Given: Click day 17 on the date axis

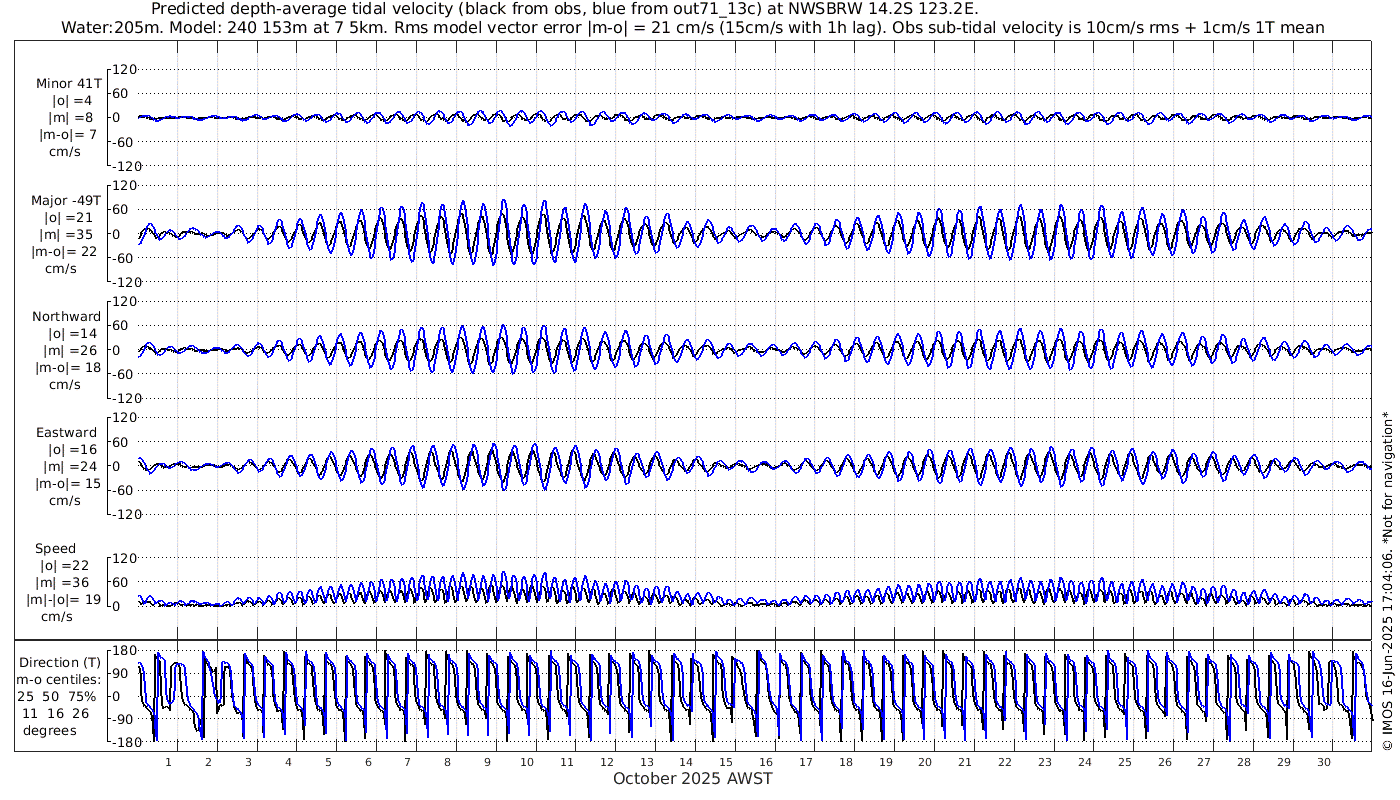Looking at the screenshot, I should (x=805, y=761).
